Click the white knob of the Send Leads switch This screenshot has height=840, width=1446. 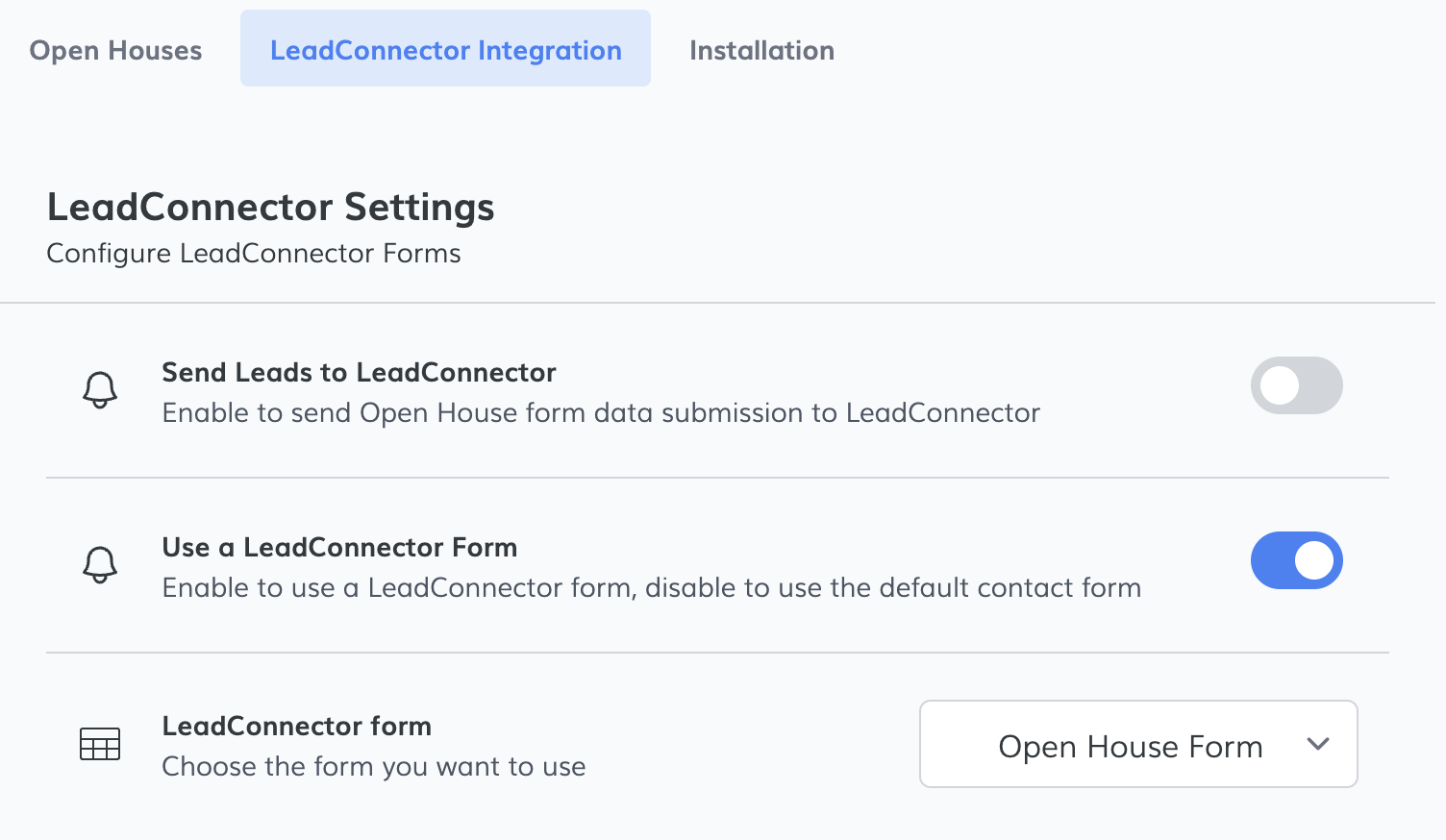click(x=1280, y=385)
